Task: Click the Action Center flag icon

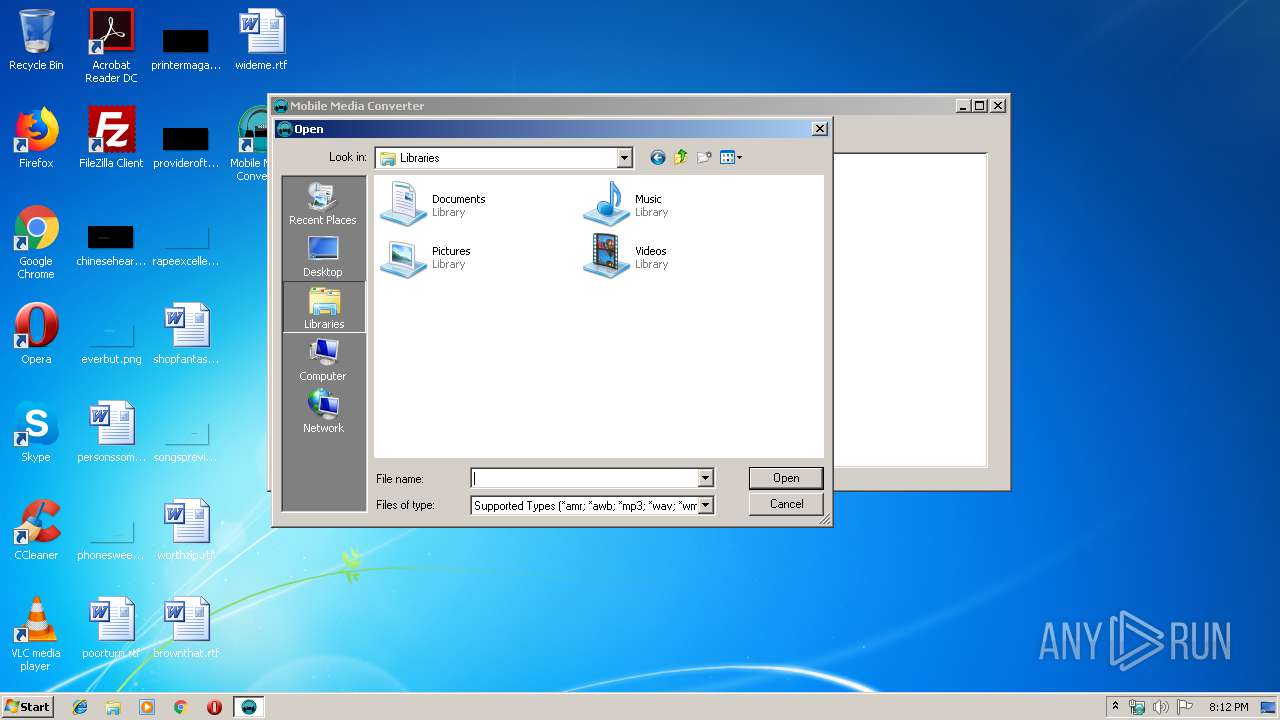Action: (x=1185, y=707)
